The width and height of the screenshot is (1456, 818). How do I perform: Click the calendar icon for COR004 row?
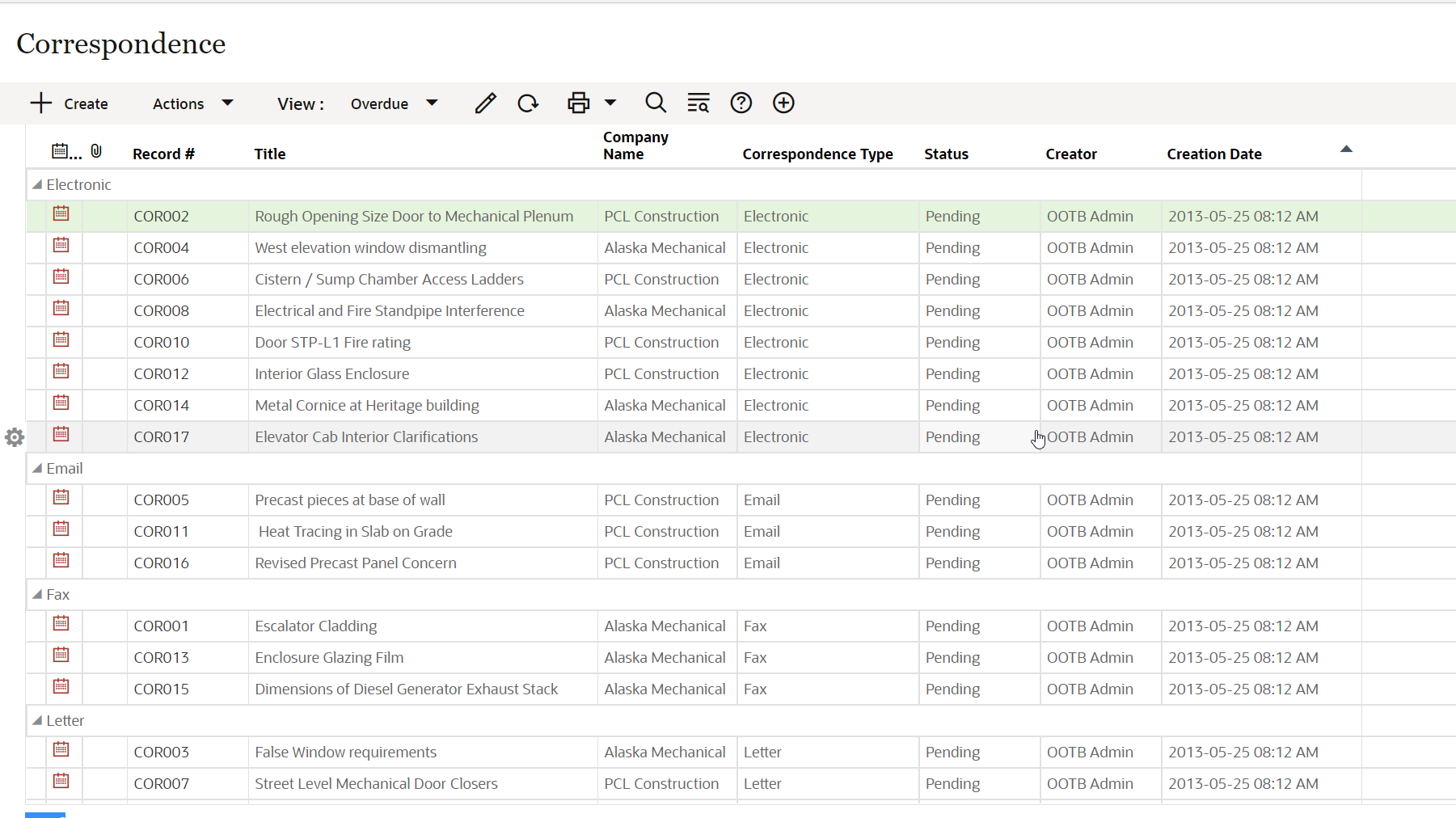(x=61, y=245)
